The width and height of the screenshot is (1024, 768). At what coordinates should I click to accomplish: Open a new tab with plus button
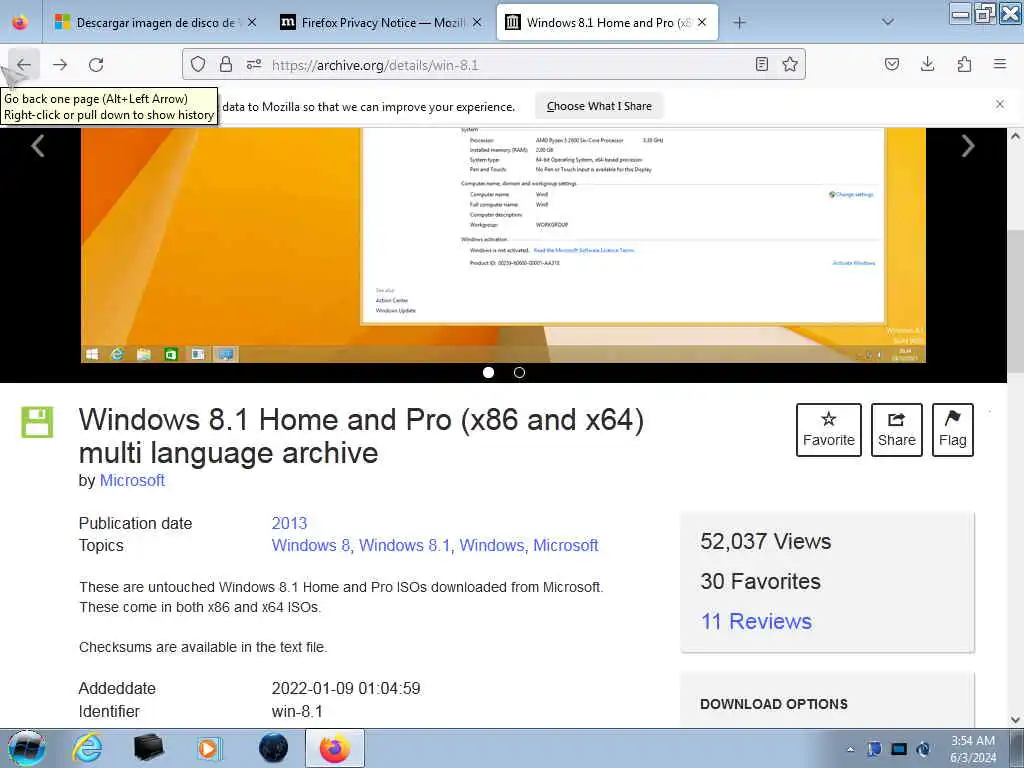tap(739, 23)
